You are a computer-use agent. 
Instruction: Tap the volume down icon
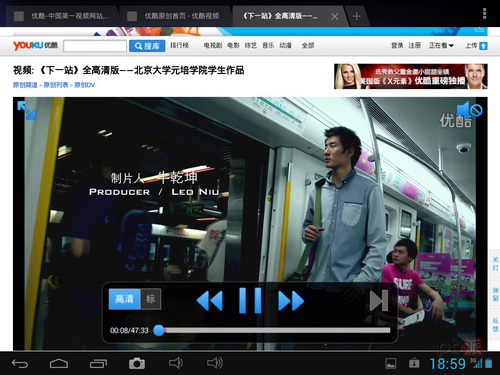[x=175, y=363]
